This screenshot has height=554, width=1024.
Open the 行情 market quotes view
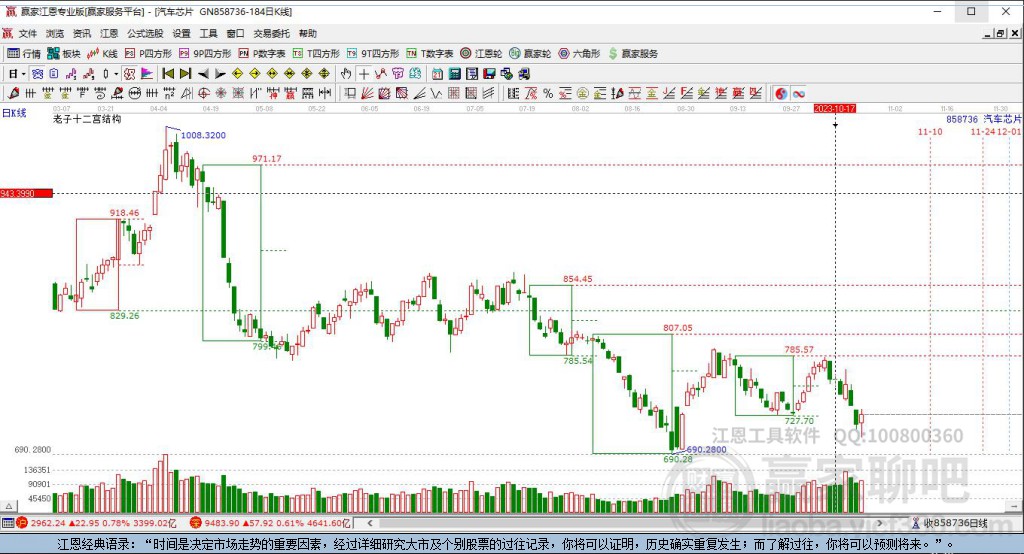pyautogui.click(x=24, y=54)
